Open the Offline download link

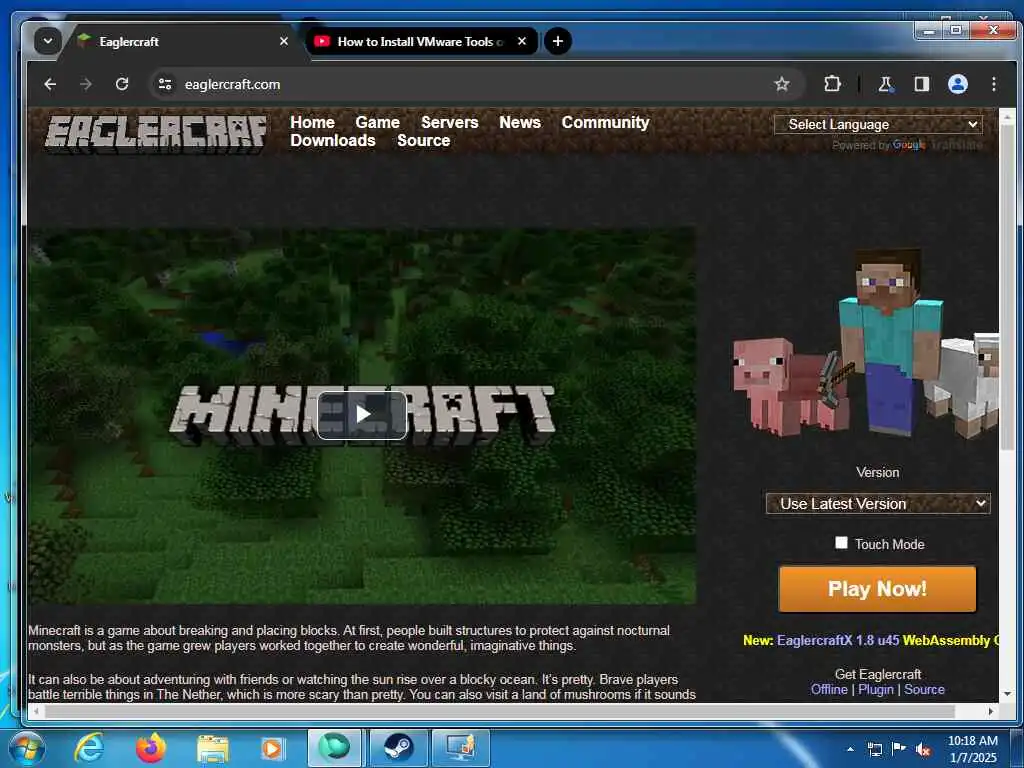point(829,689)
